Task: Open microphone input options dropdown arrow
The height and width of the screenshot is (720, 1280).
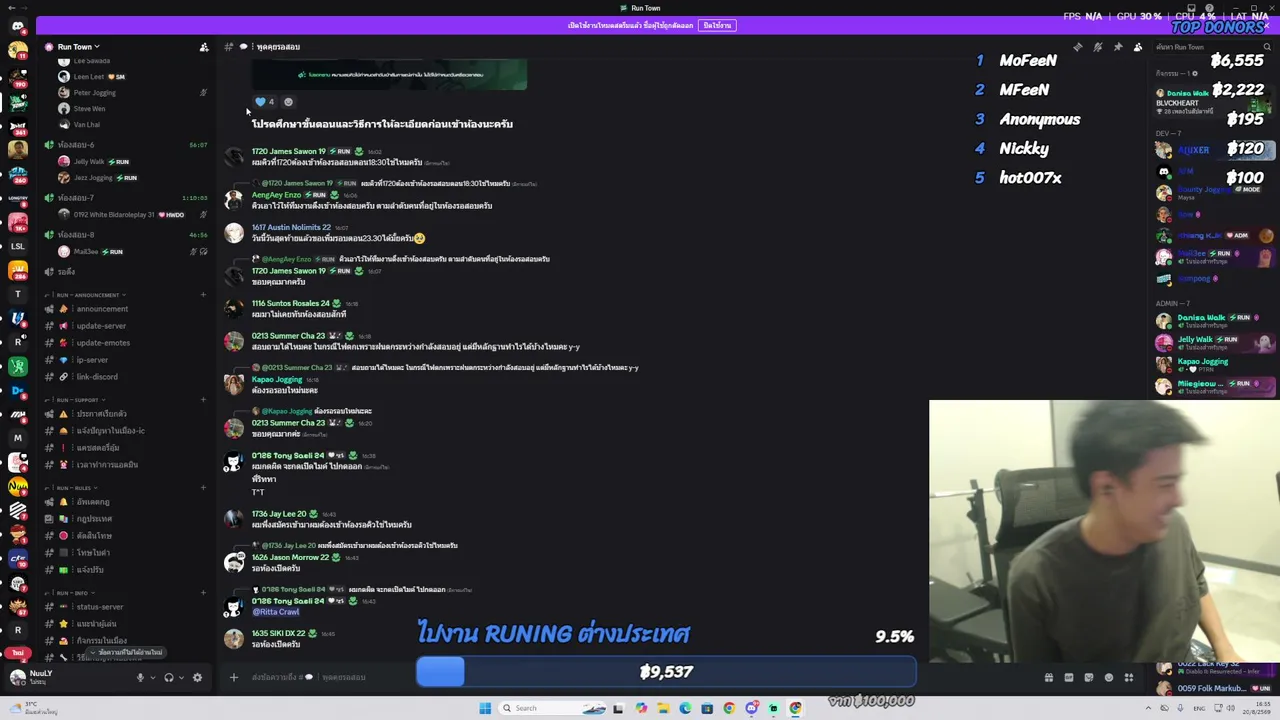Action: pos(151,678)
